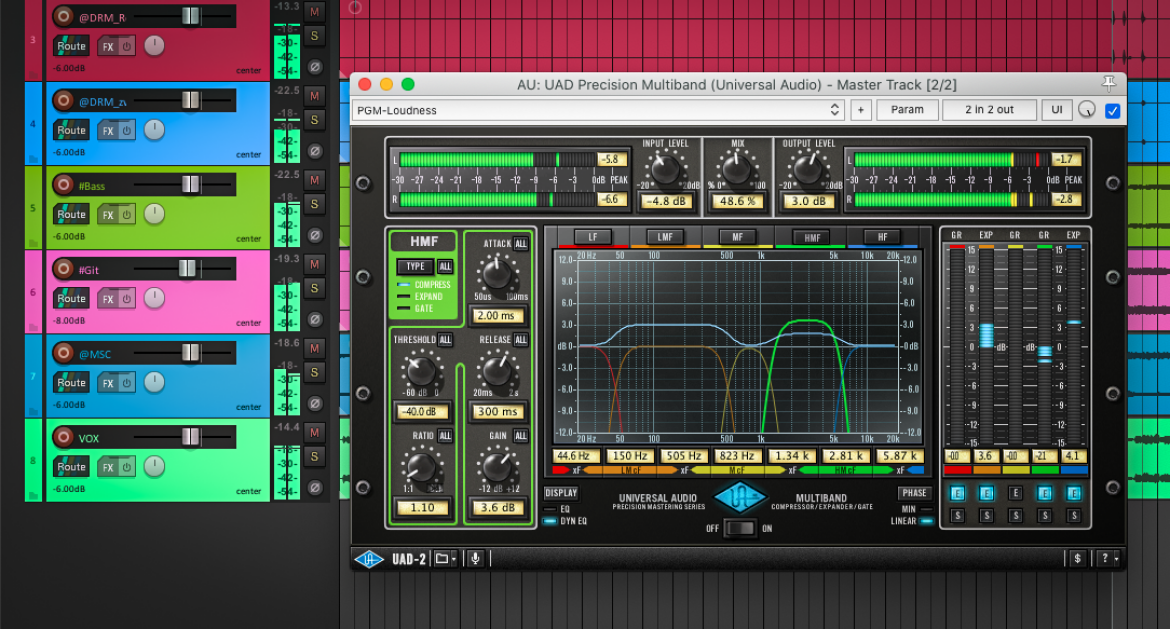Viewport: 1170px width, 629px height.
Task: Open the PGM-Loudness preset dropdown
Action: click(598, 110)
